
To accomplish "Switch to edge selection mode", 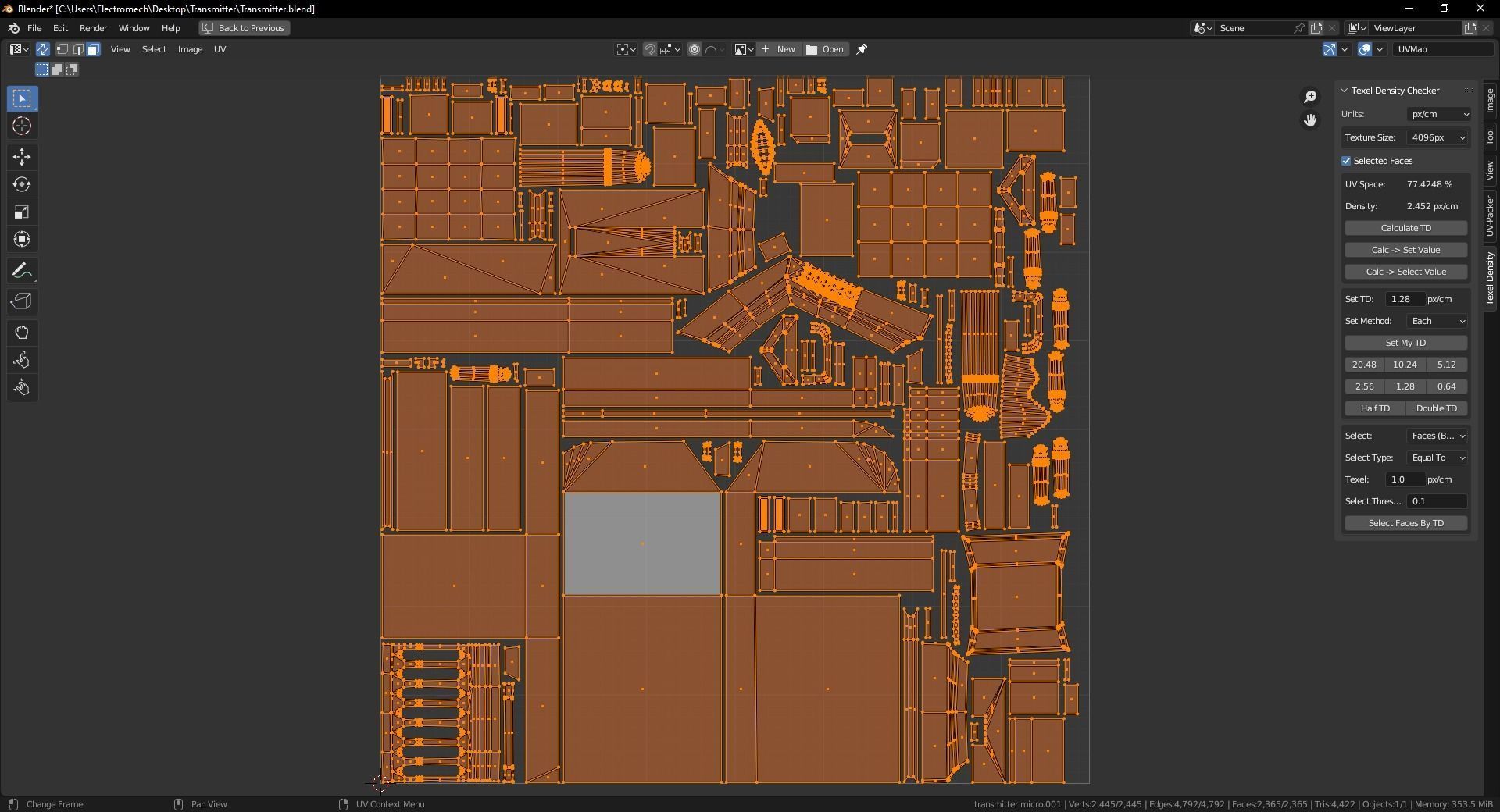I will click(78, 49).
